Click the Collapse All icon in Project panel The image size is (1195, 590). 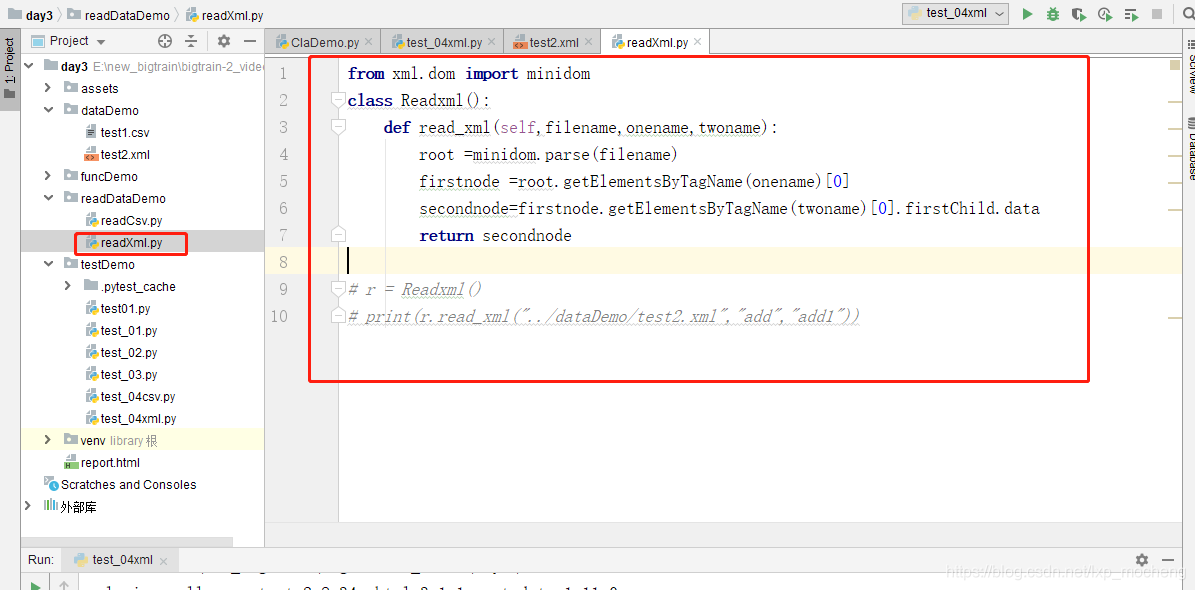[191, 41]
